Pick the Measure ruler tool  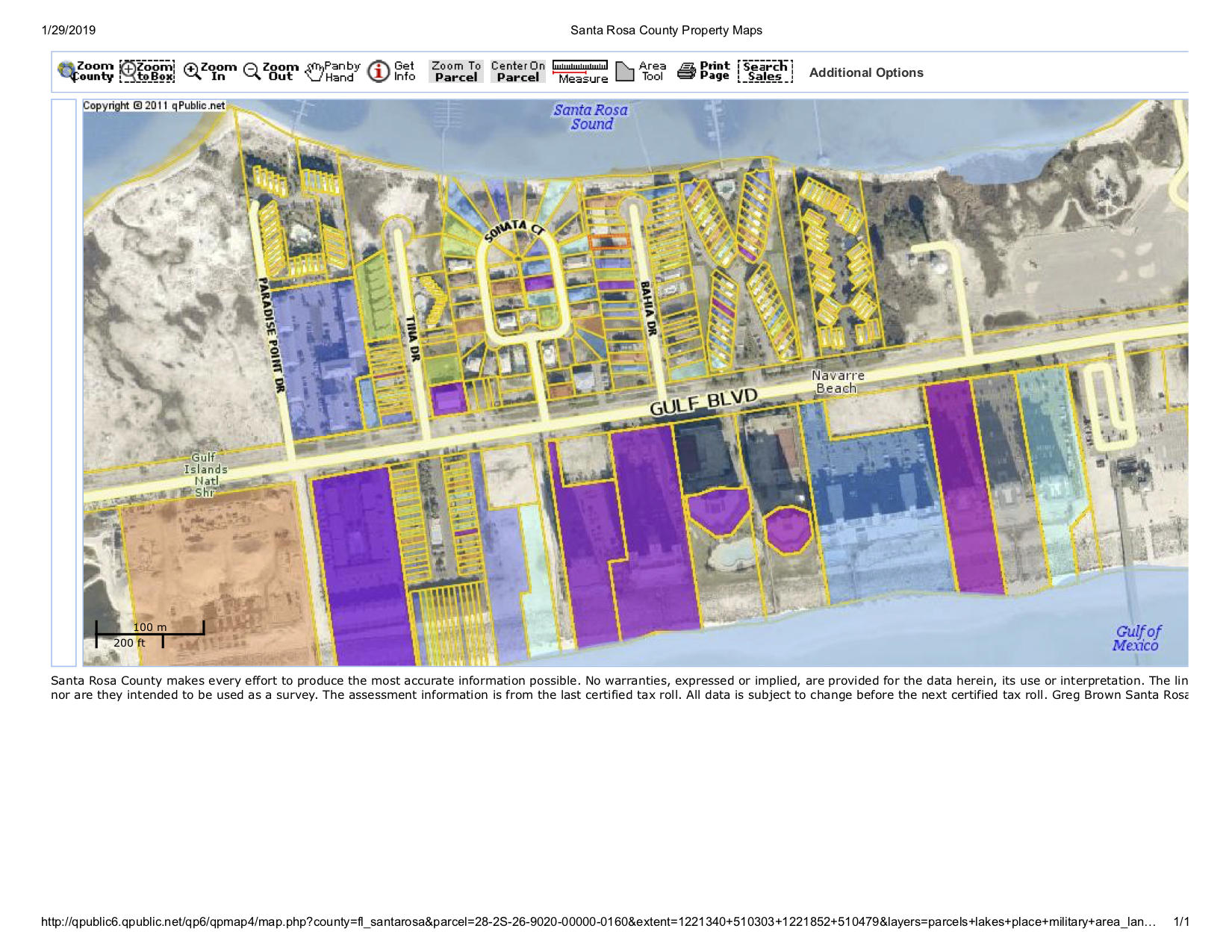(x=580, y=72)
